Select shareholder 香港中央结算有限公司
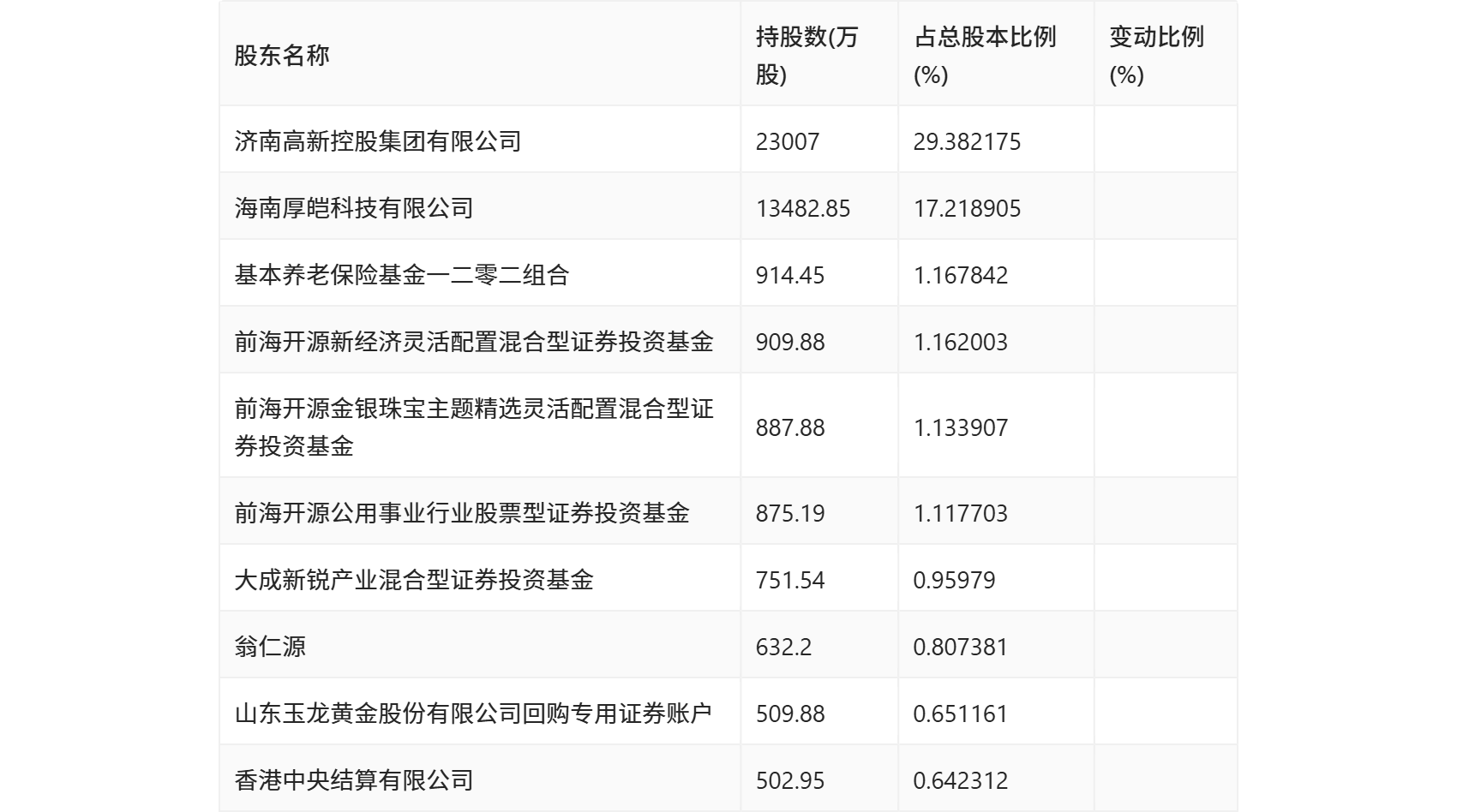Viewport: 1457px width, 812px height. (x=354, y=780)
